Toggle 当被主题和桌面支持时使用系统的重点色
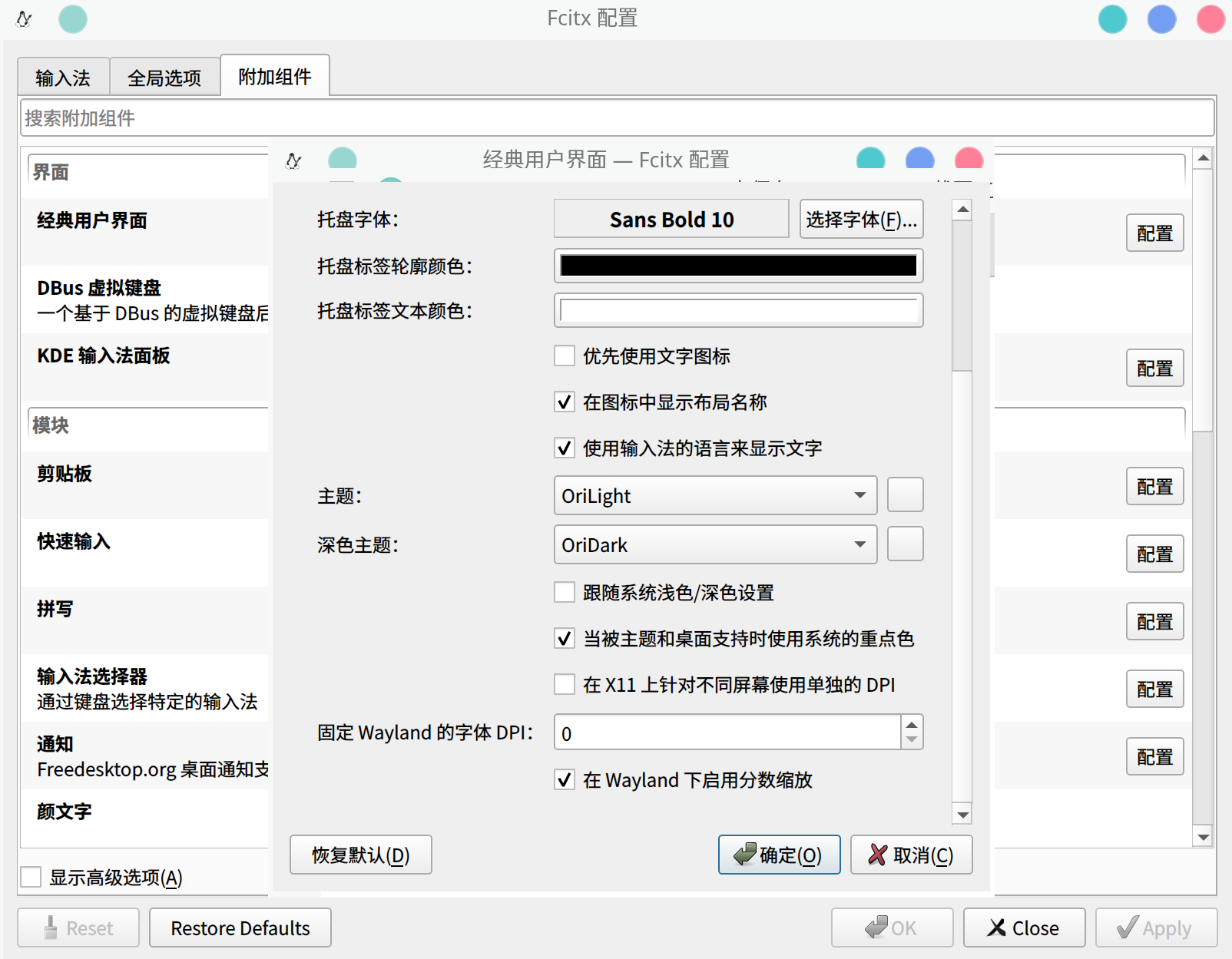This screenshot has width=1232, height=959. click(565, 638)
